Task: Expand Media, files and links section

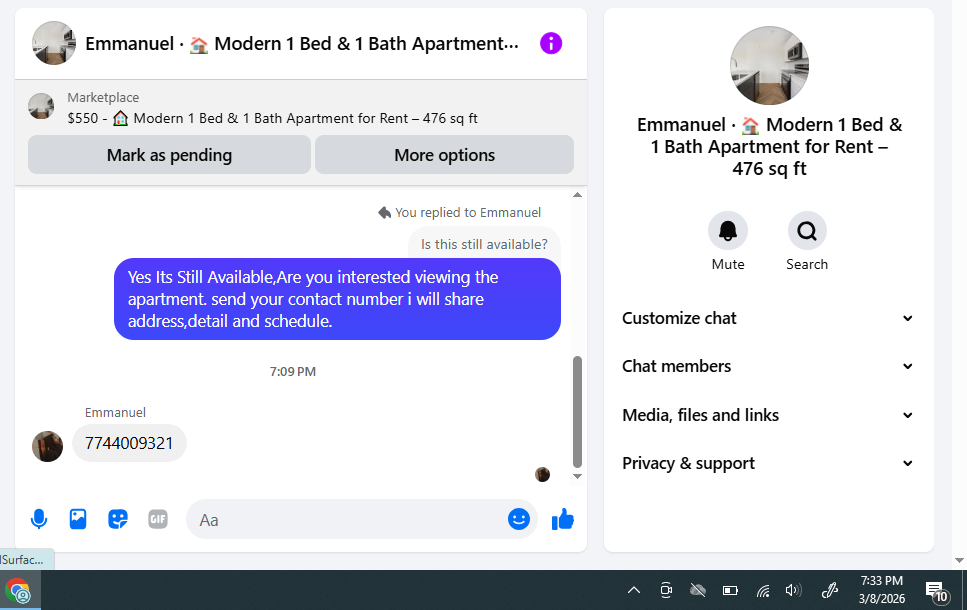Action: [768, 415]
